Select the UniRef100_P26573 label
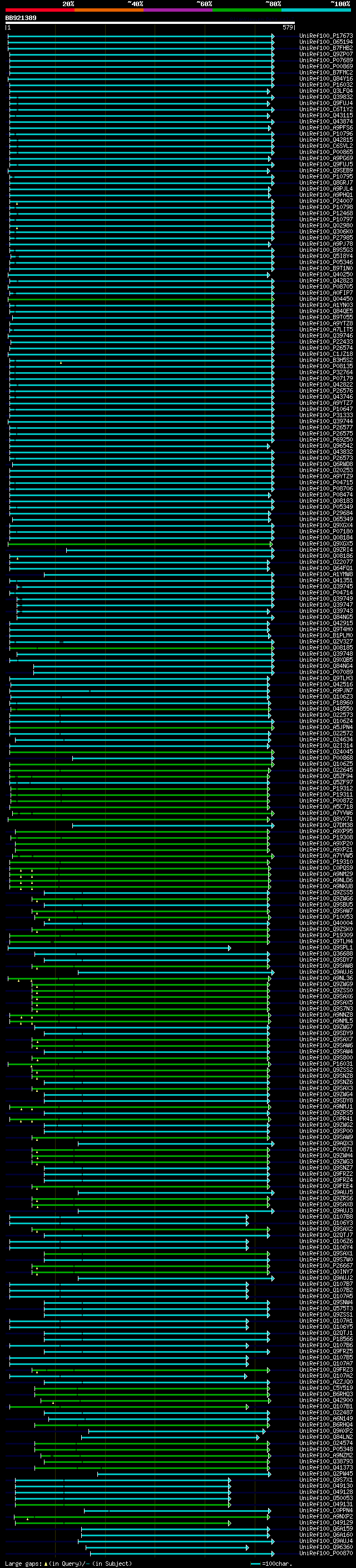 326,458
